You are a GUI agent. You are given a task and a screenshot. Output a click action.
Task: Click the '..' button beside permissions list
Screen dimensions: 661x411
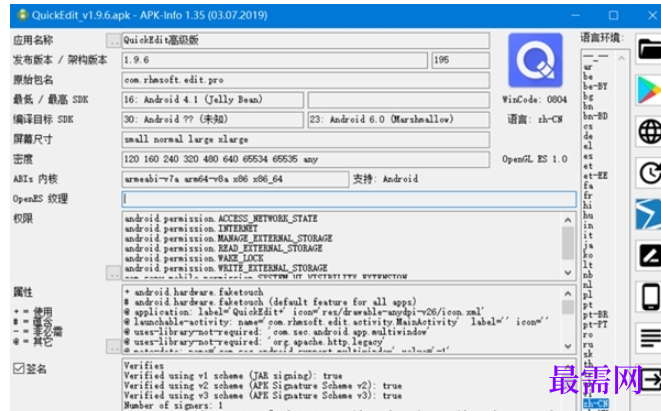[x=113, y=273]
